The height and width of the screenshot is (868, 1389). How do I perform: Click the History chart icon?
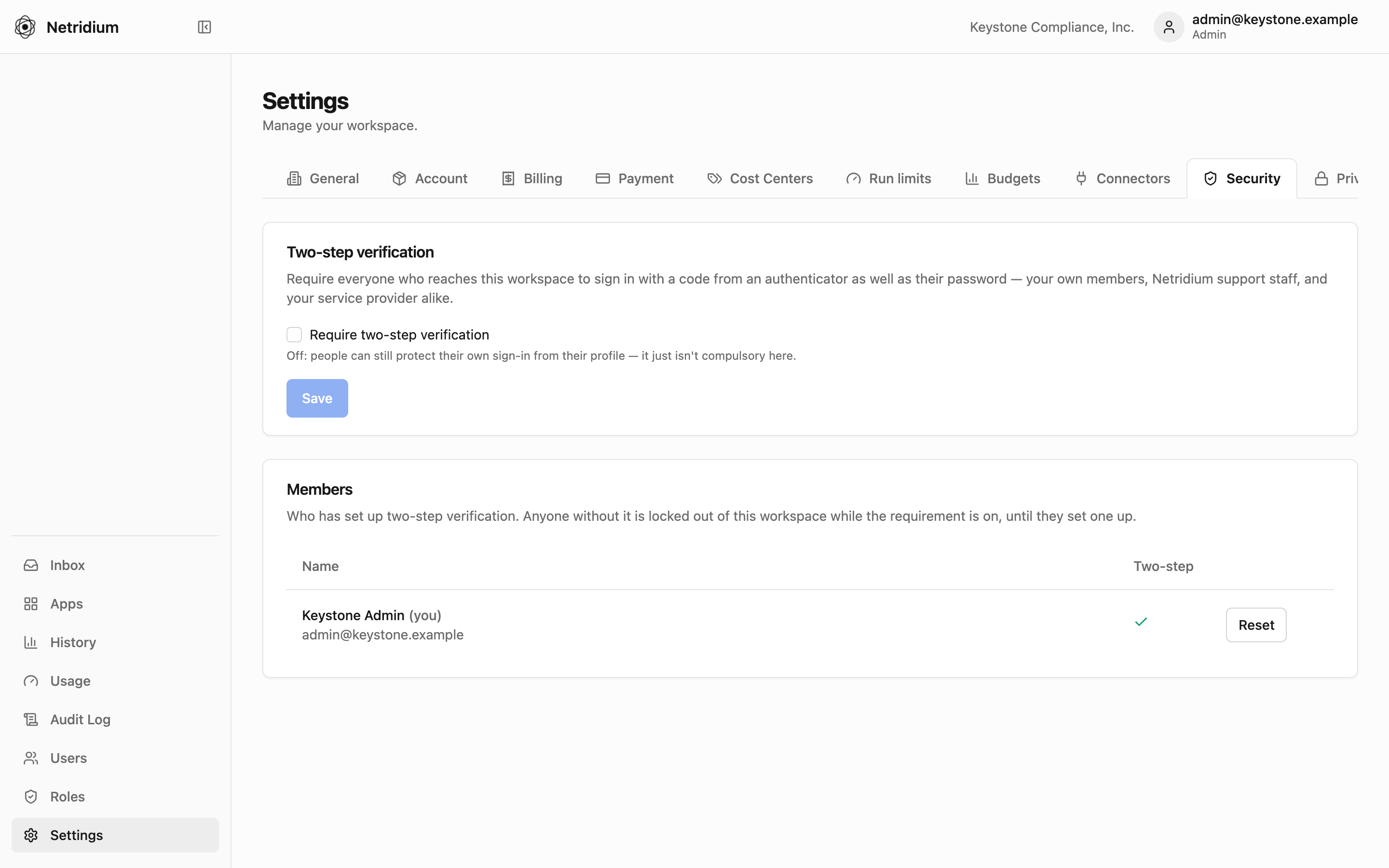coord(31,642)
